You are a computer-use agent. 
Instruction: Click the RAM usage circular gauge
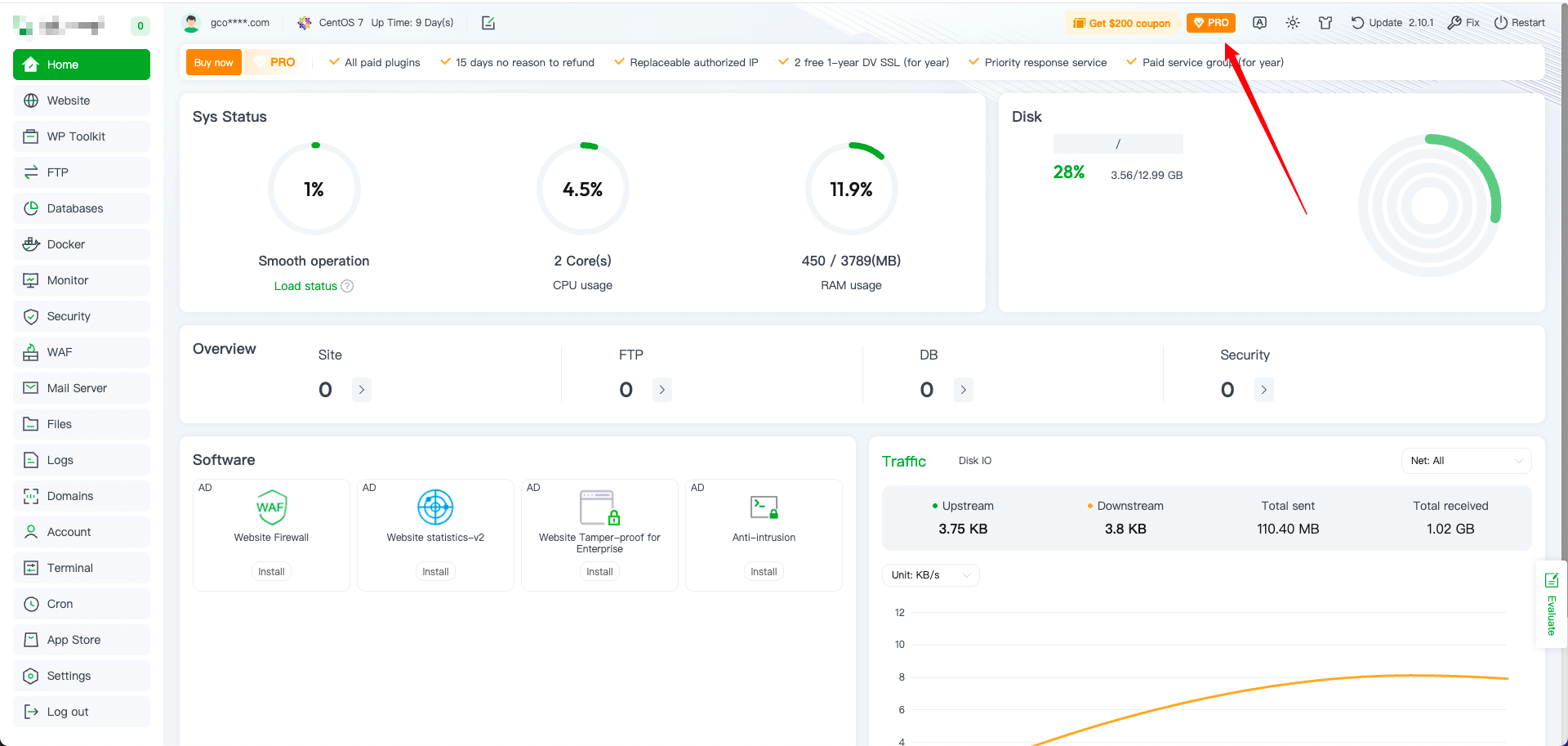tap(851, 190)
